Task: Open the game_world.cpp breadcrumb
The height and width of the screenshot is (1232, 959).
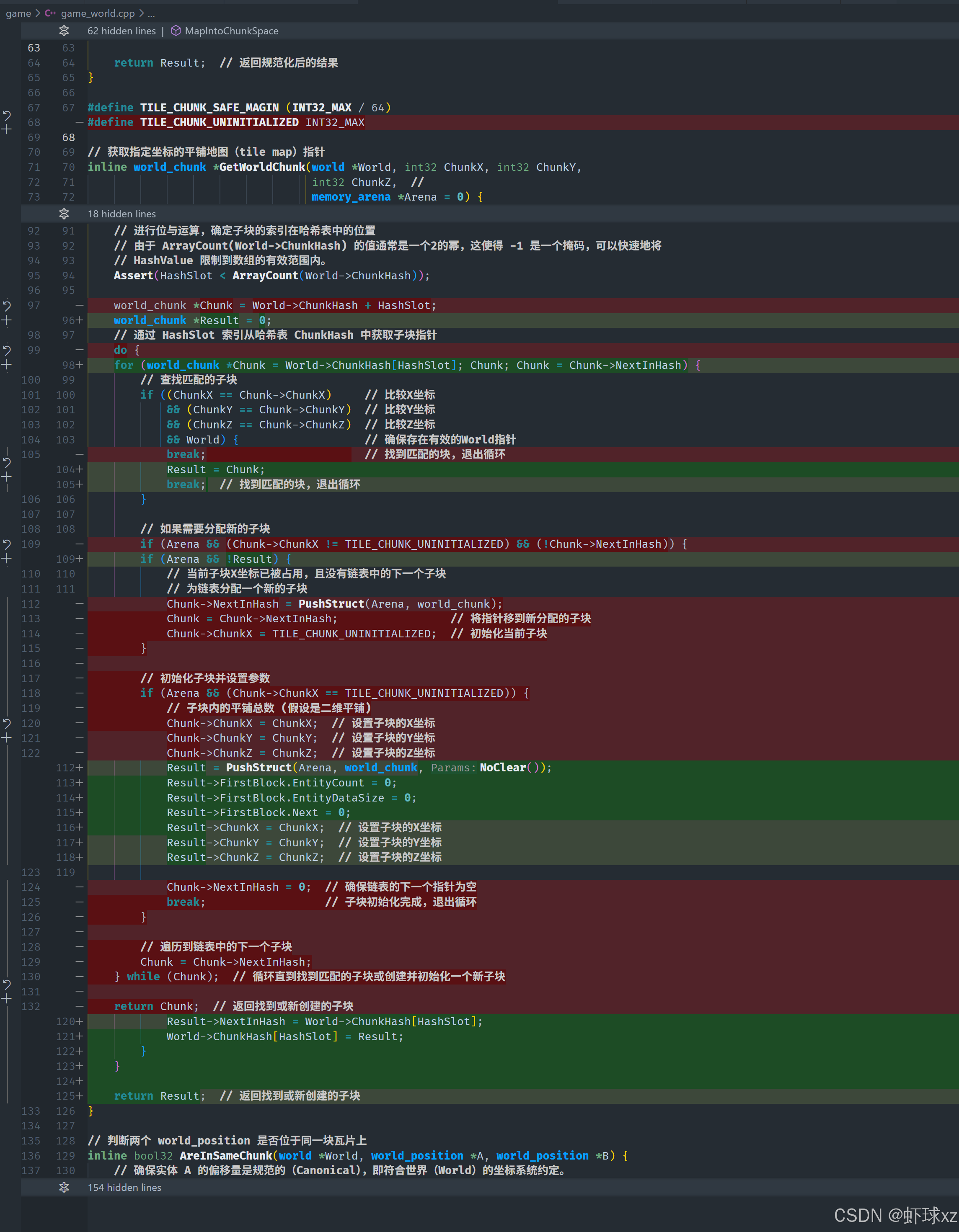Action: (97, 13)
